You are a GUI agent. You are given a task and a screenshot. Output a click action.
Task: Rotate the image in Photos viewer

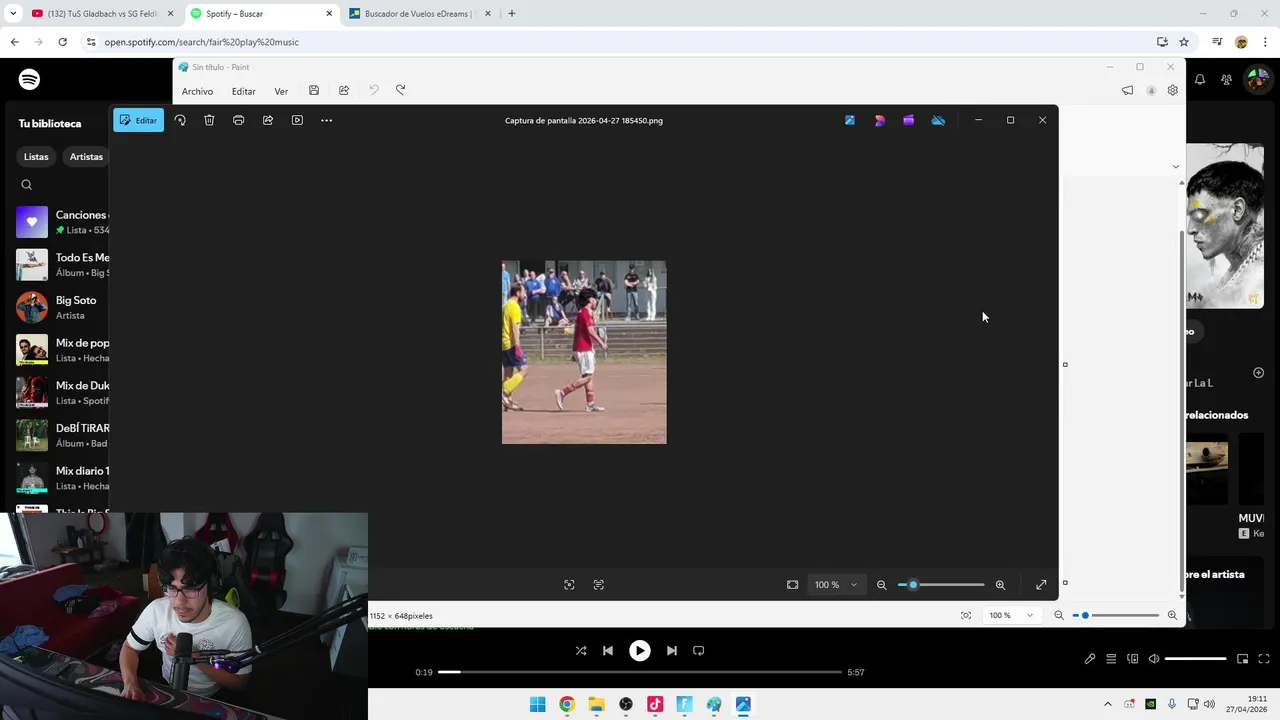[180, 120]
